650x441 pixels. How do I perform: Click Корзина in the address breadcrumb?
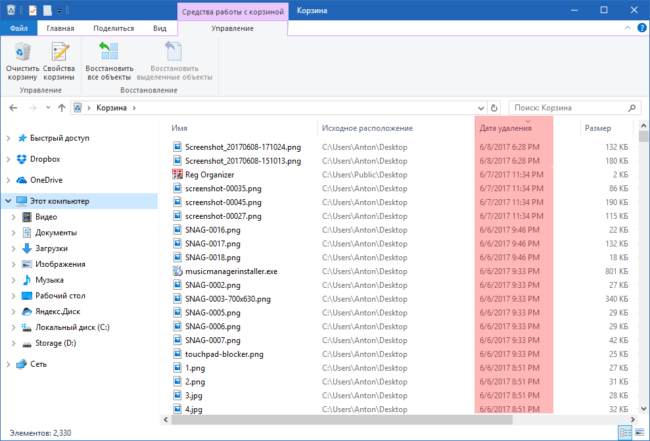[111, 108]
